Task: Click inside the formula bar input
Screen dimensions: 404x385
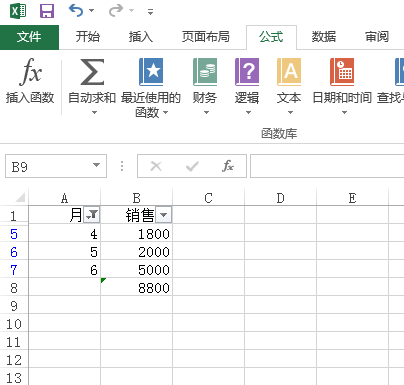Action: tap(327, 166)
